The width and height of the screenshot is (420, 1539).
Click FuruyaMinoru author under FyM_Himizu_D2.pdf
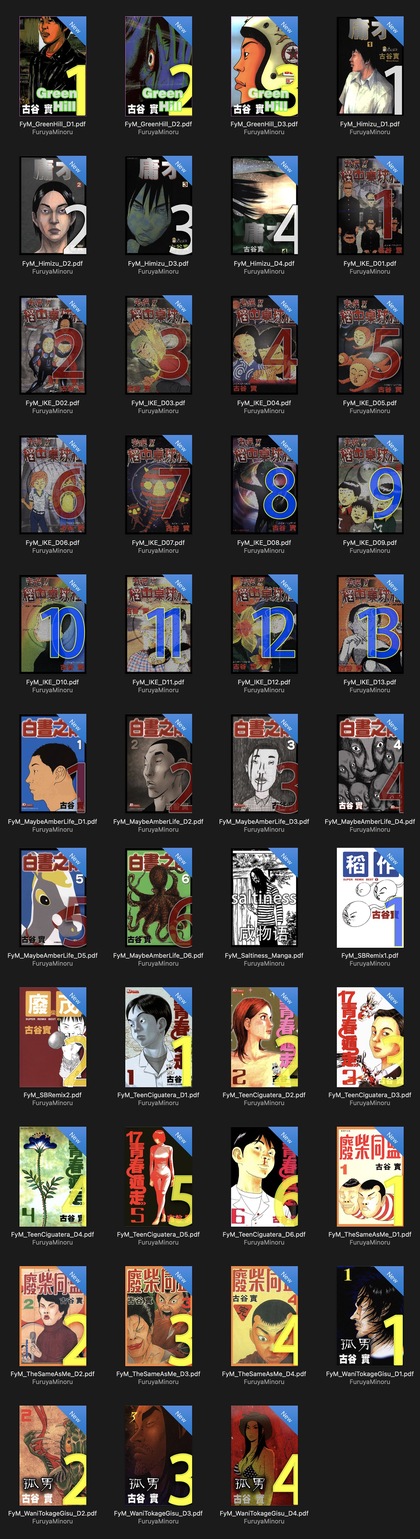[53, 272]
